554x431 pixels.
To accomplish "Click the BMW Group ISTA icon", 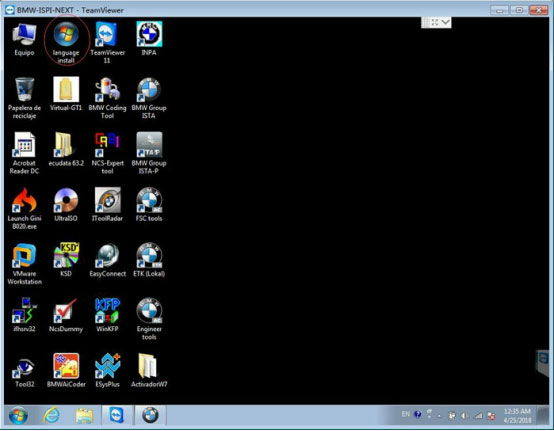I will tap(149, 99).
